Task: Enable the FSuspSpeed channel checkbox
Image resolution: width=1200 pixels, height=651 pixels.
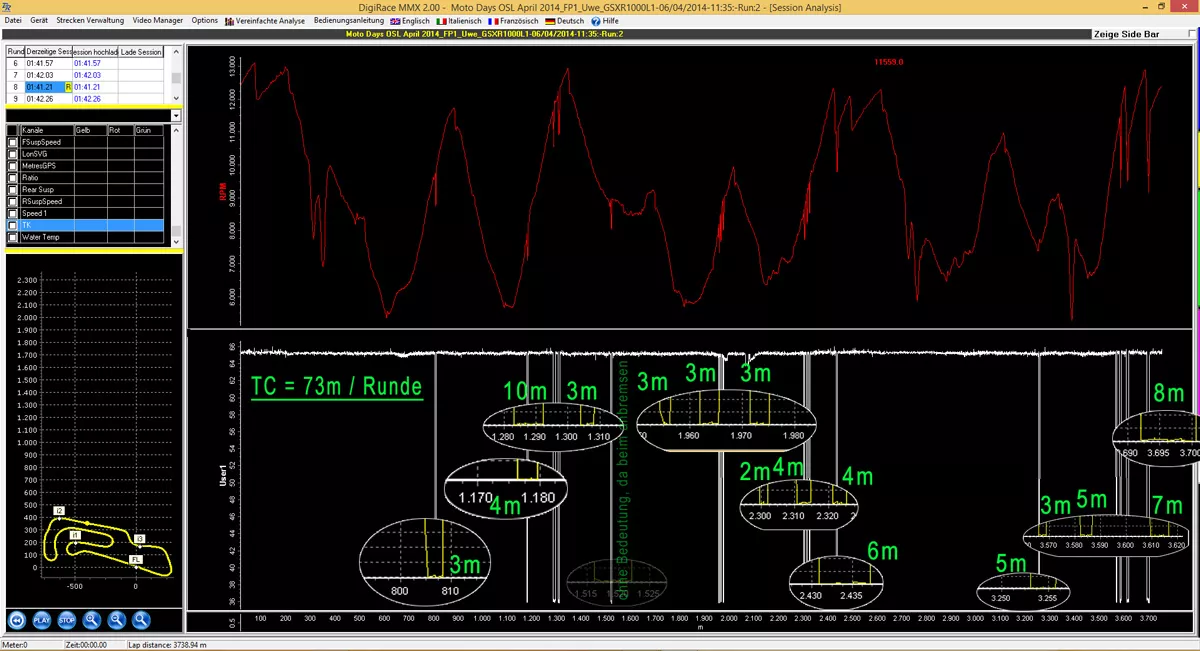Action: 13,142
